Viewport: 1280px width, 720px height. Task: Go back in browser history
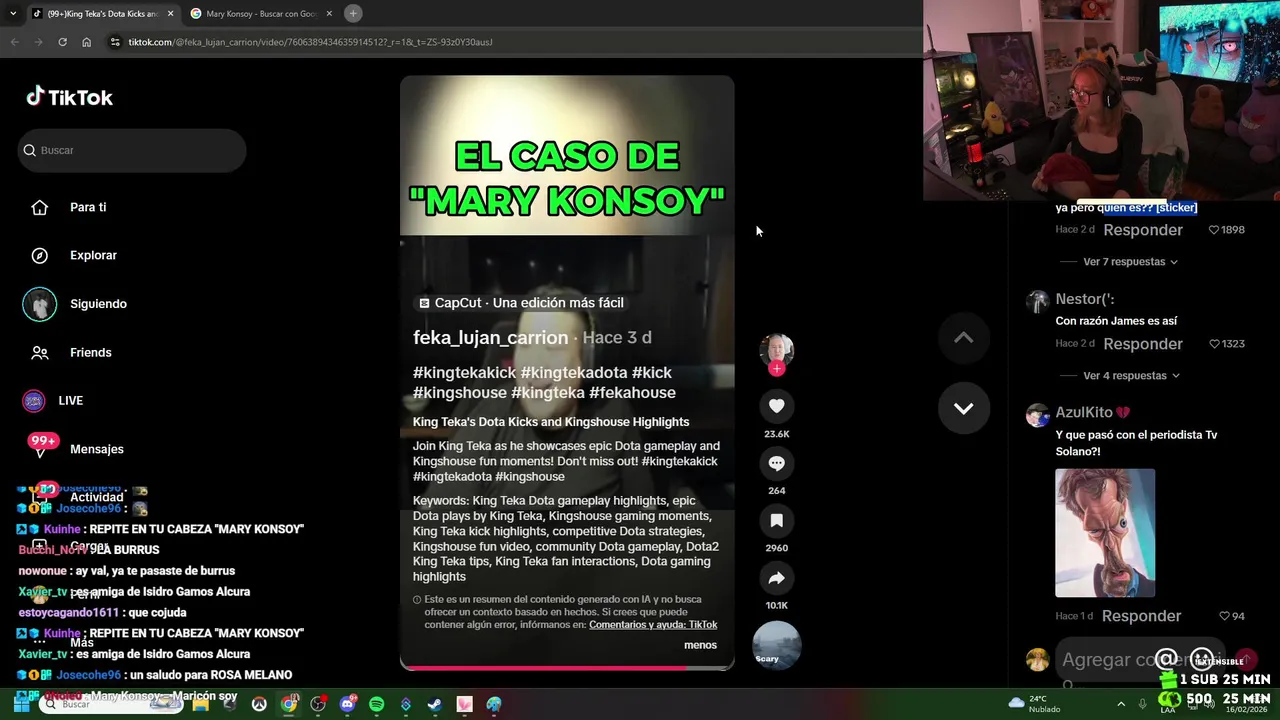click(14, 42)
